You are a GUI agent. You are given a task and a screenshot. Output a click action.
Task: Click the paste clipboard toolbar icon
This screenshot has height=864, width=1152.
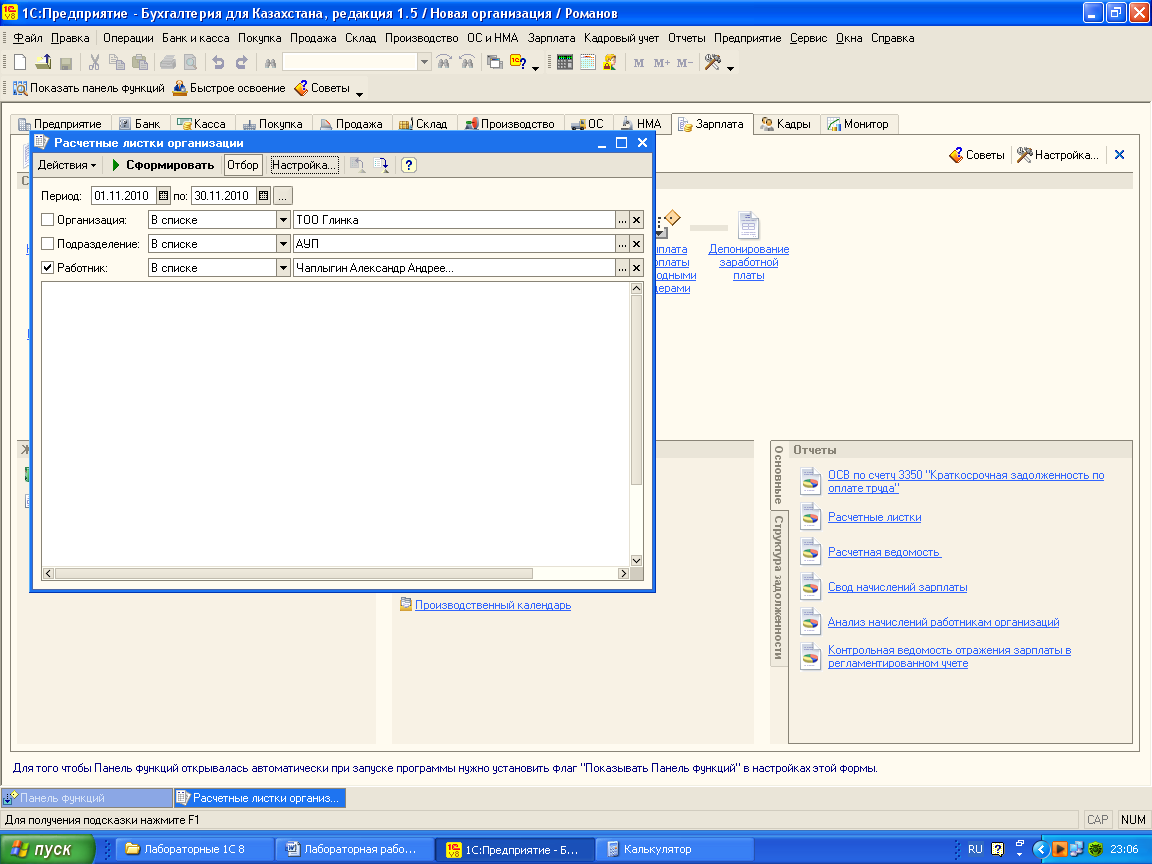pos(140,62)
